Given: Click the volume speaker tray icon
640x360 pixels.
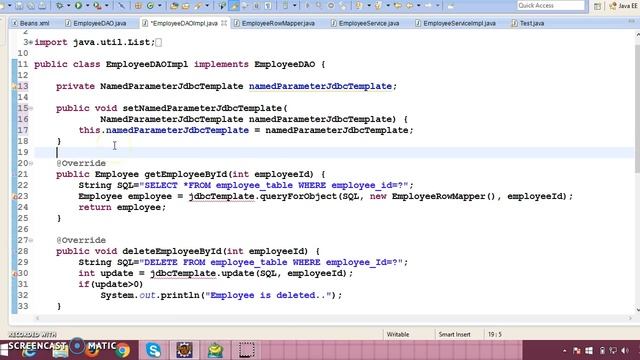Looking at the screenshot, I should (x=624, y=351).
